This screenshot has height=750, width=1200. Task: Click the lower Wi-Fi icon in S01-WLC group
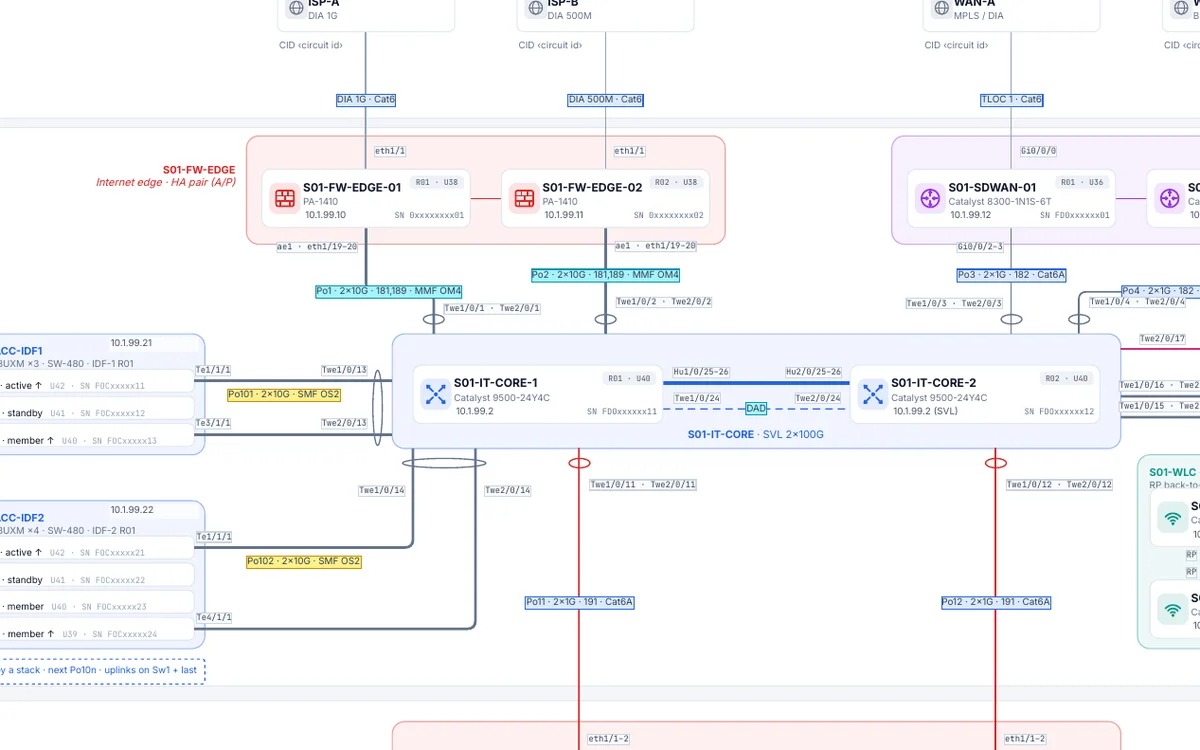pyautogui.click(x=1171, y=609)
